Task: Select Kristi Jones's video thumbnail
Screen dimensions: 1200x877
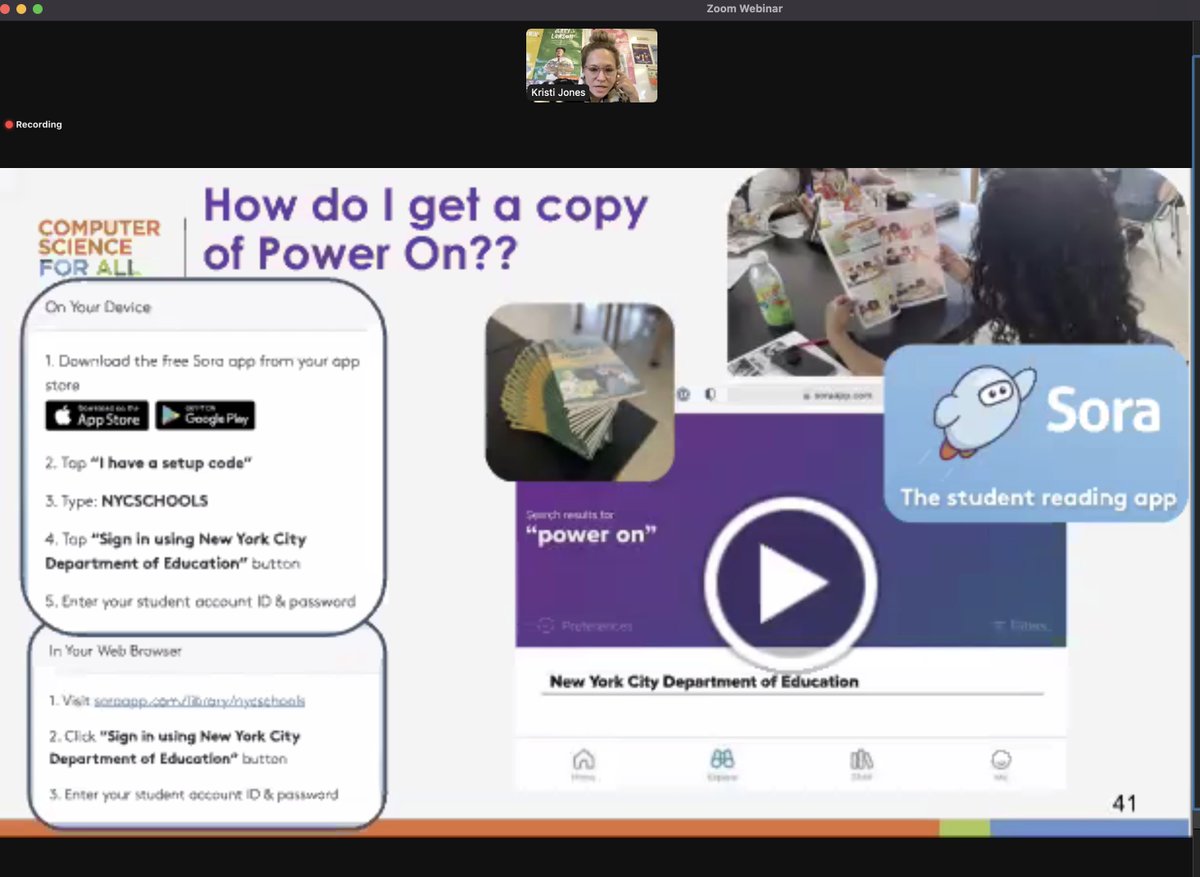Action: tap(592, 66)
